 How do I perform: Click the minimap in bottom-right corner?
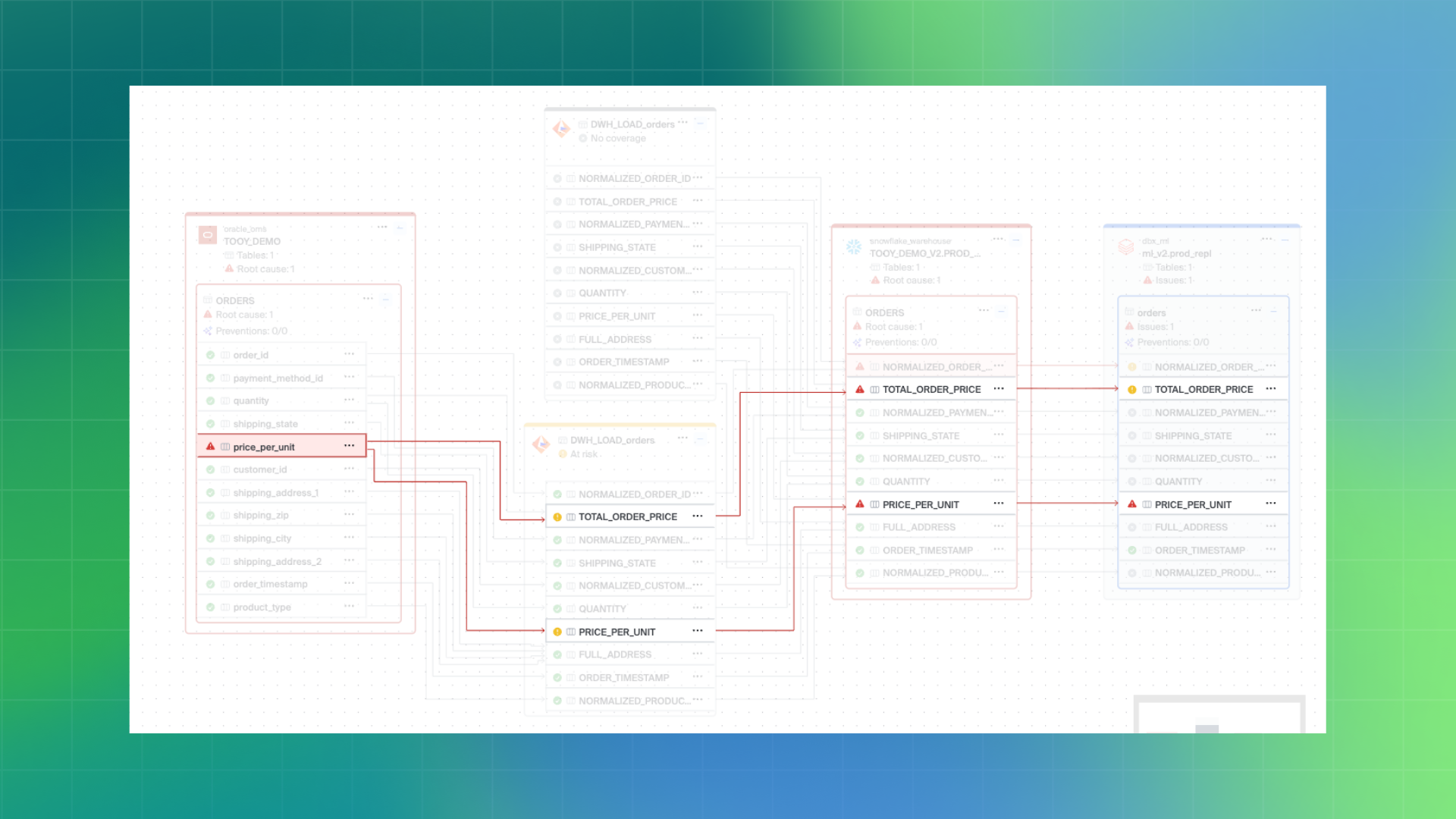click(x=1219, y=715)
